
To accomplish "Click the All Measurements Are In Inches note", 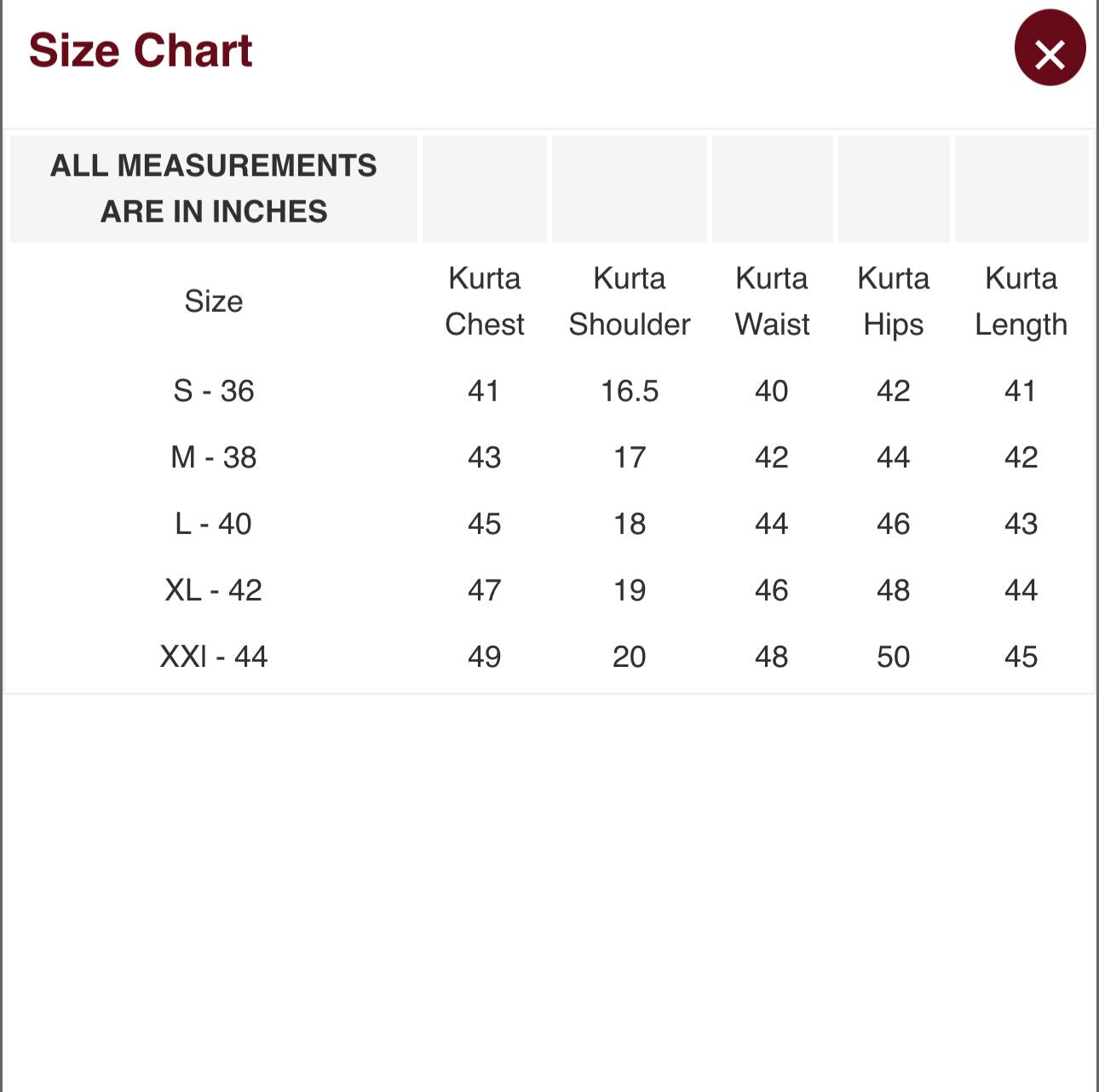I will coord(214,188).
